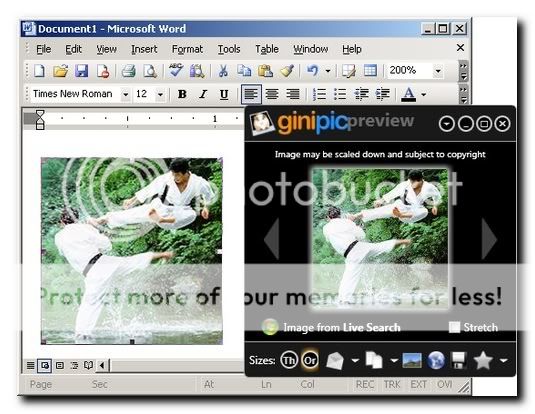This screenshot has width=535, height=414.
Task: Open Tables and Borders toolbar icon
Action: point(349,71)
